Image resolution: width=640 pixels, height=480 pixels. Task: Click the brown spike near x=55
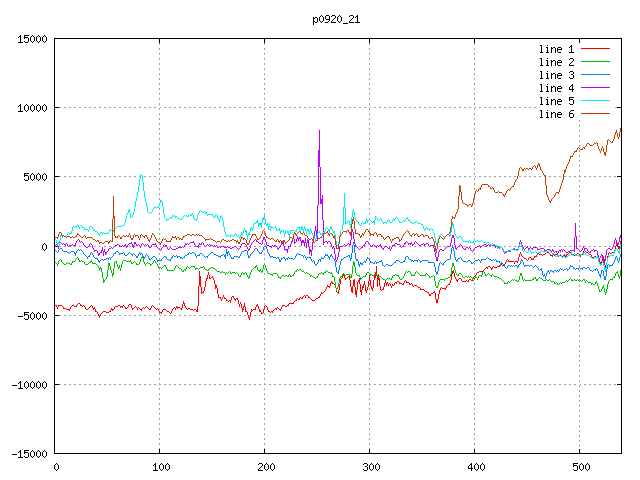(113, 197)
